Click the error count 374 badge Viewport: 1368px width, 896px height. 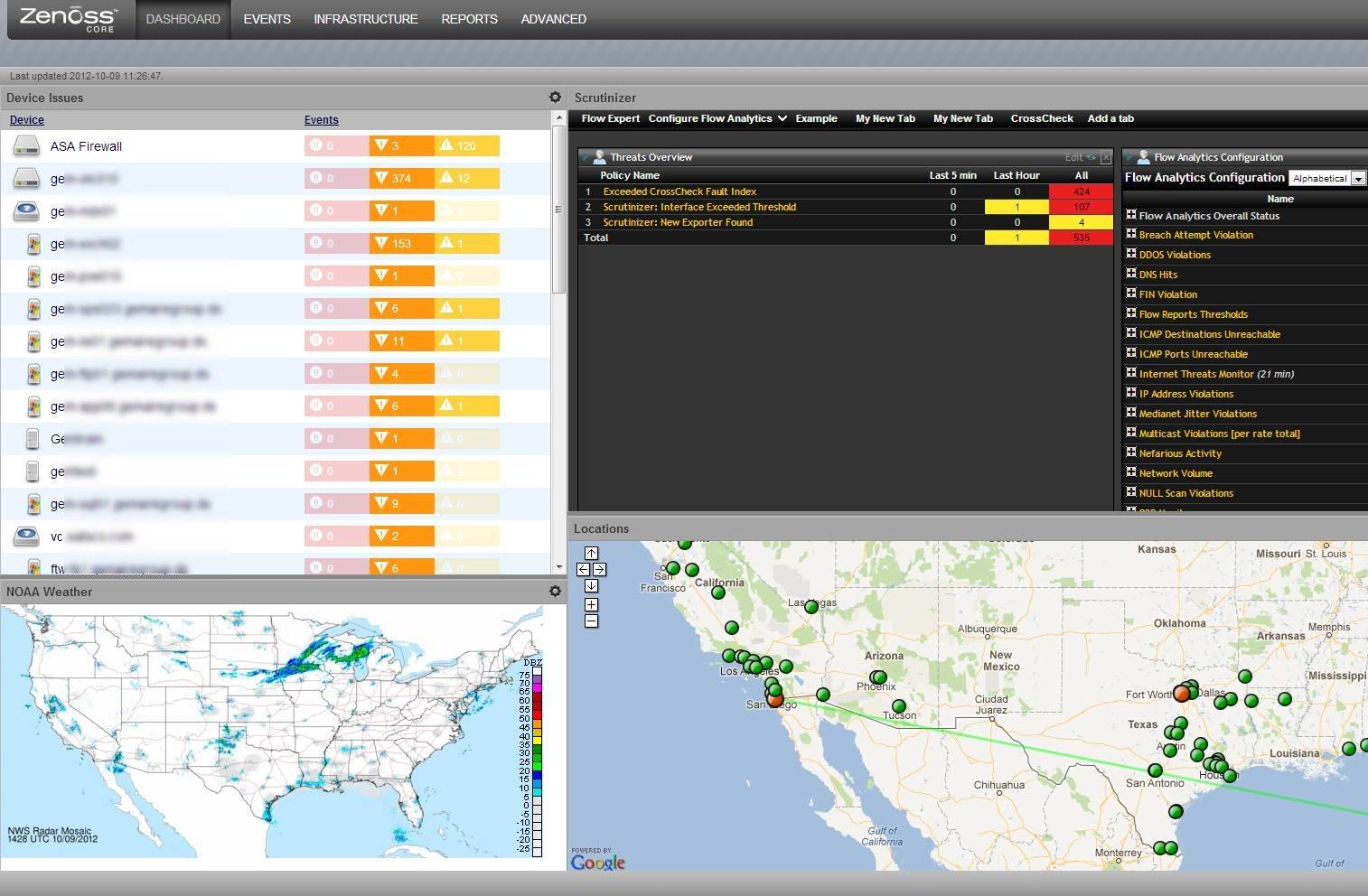[x=402, y=178]
